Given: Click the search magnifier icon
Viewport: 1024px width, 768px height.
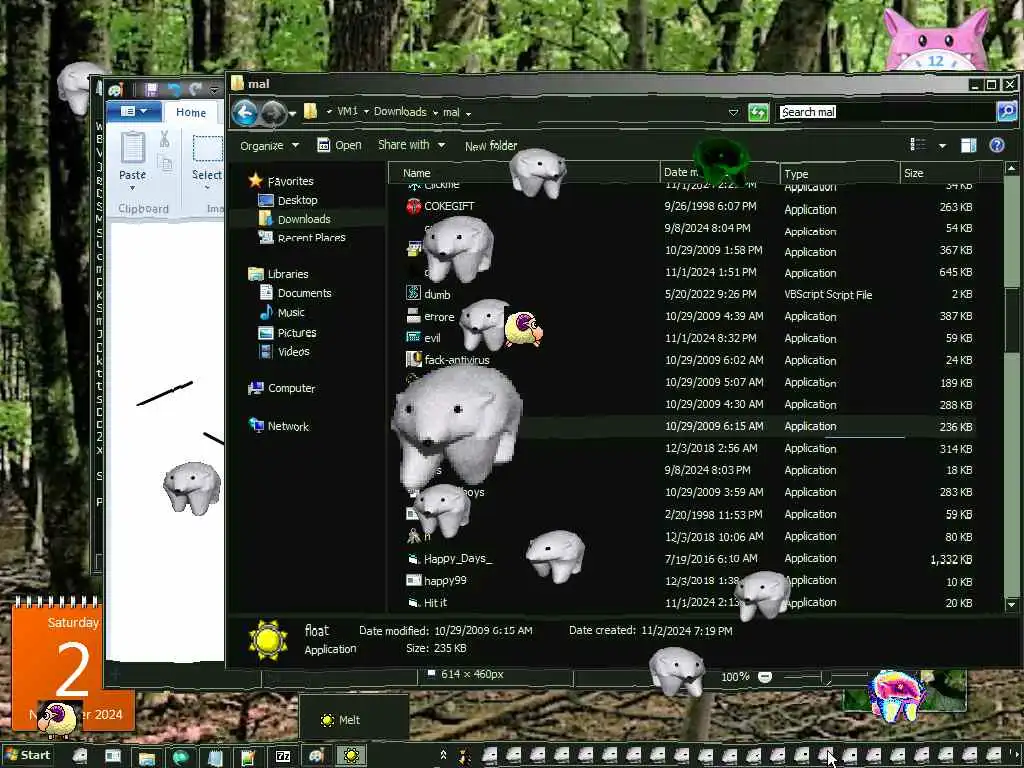Looking at the screenshot, I should tap(1007, 112).
